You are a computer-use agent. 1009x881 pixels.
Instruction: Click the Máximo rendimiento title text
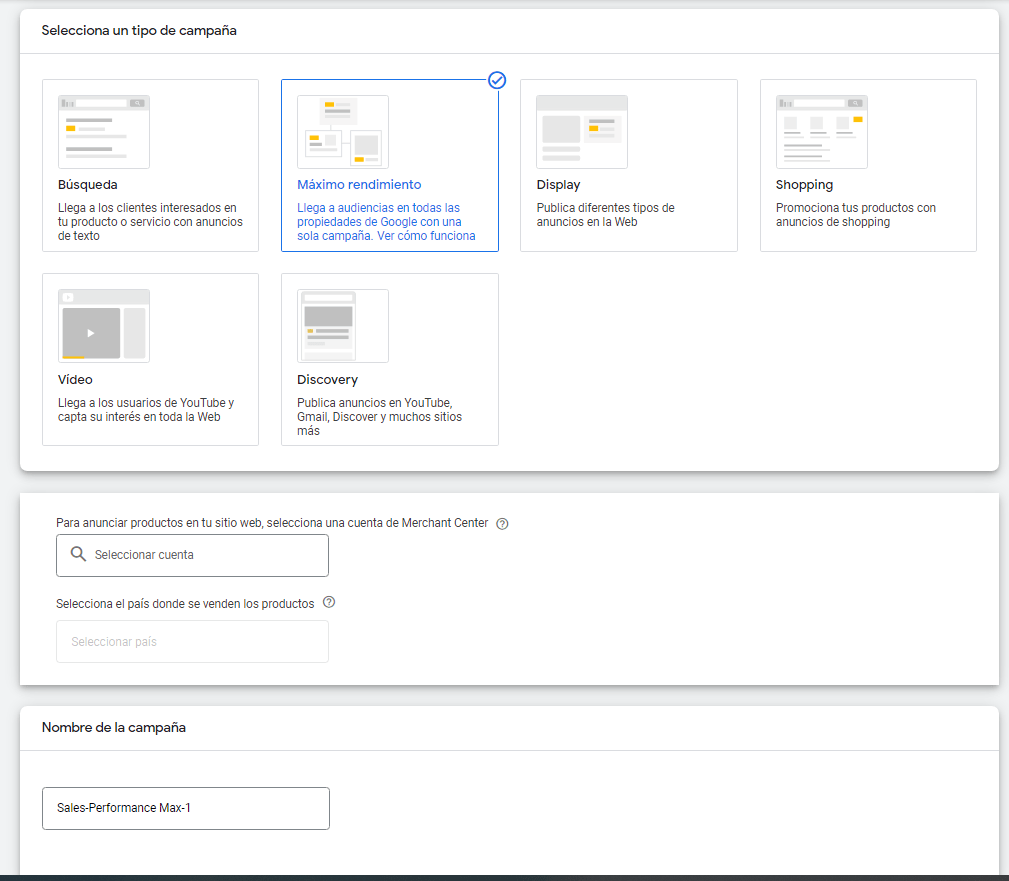[x=359, y=185]
